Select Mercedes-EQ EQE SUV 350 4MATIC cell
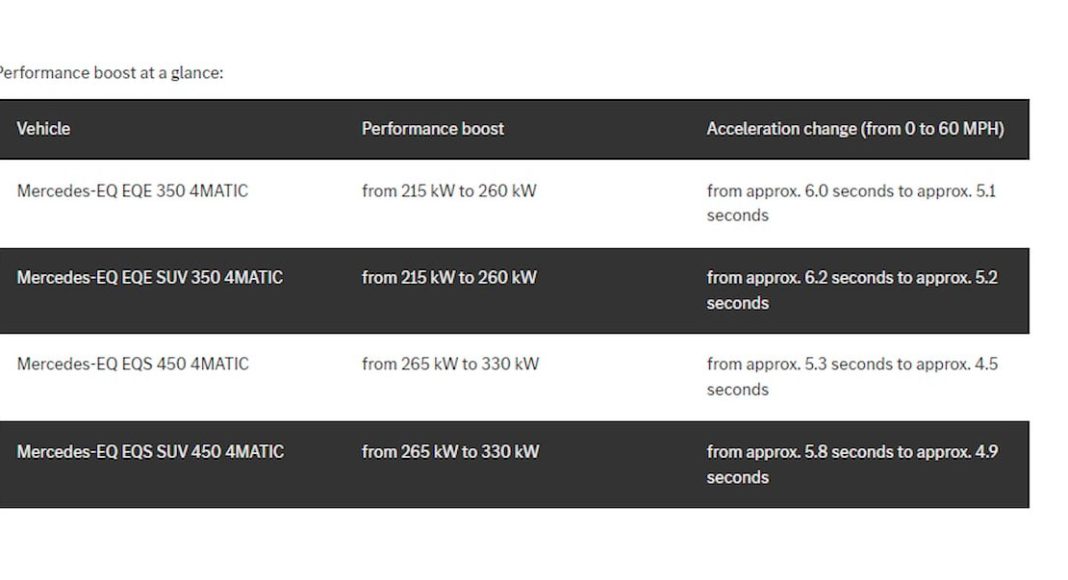The image size is (1068, 580). pyautogui.click(x=149, y=277)
